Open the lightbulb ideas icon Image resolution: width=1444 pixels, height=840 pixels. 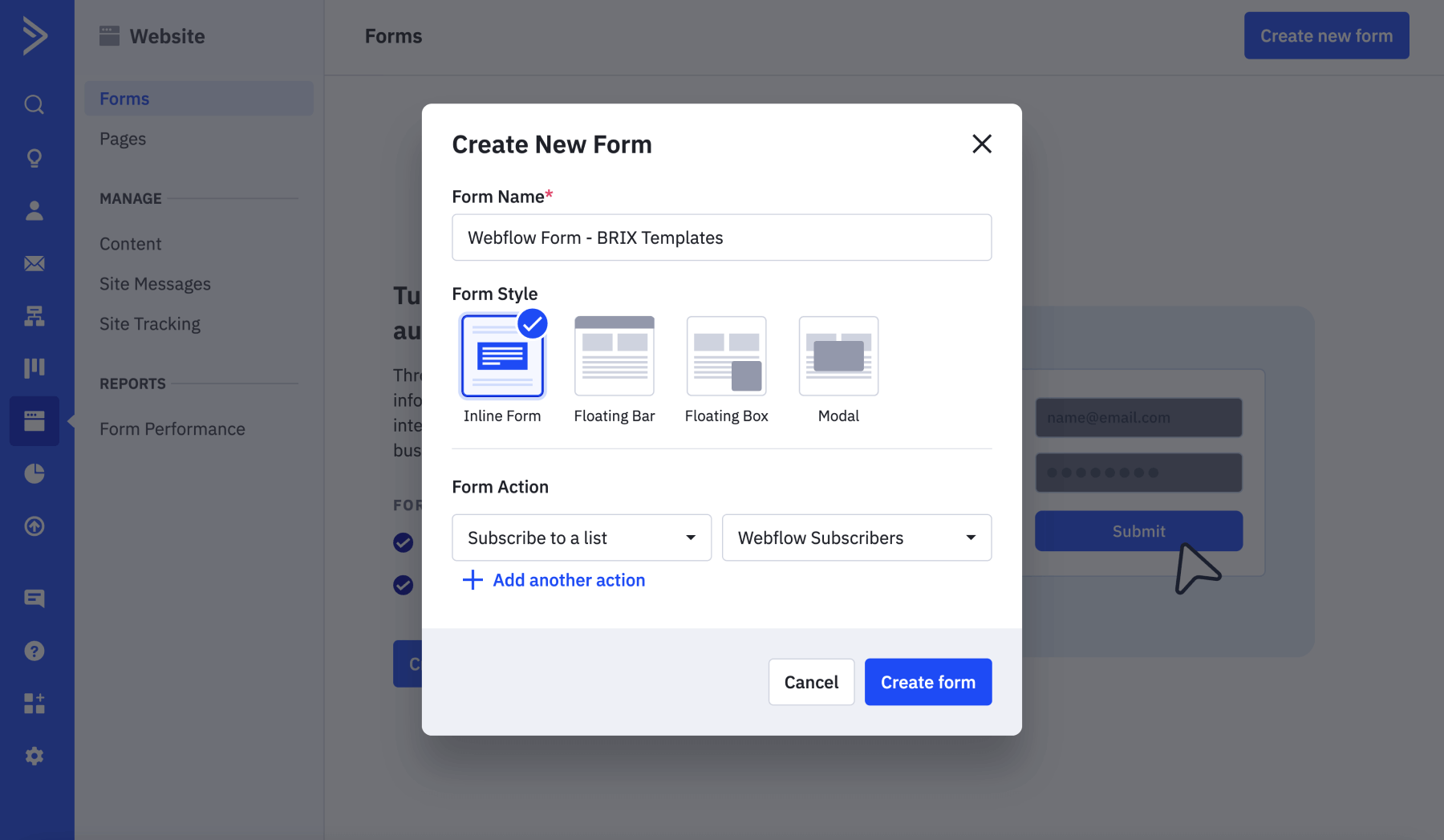tap(34, 157)
